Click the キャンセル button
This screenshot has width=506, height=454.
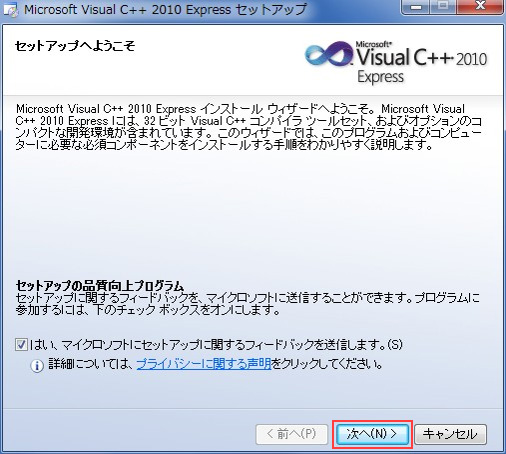click(450, 434)
